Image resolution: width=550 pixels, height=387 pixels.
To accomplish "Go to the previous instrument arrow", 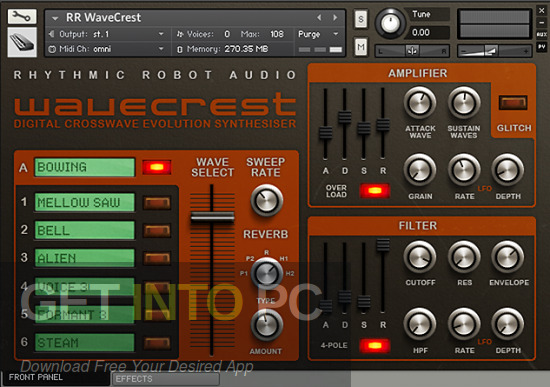I will pyautogui.click(x=319, y=17).
